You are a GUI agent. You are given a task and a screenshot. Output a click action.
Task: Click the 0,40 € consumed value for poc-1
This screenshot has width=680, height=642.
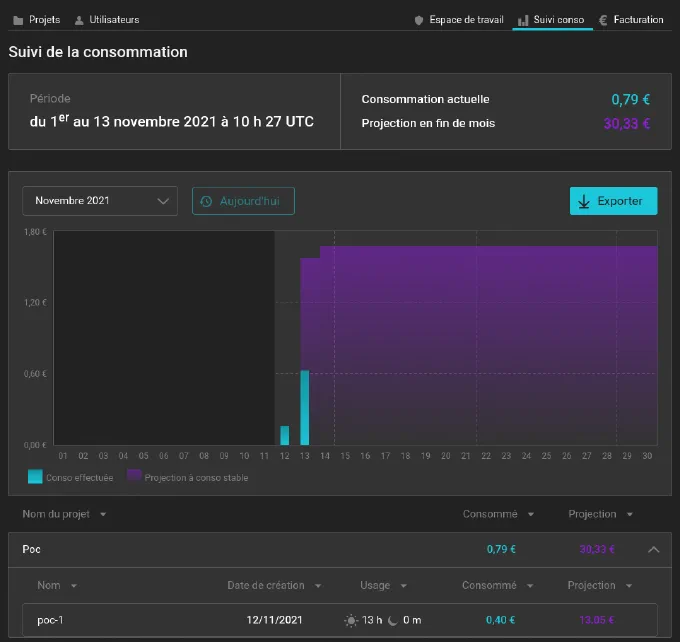pyautogui.click(x=500, y=620)
